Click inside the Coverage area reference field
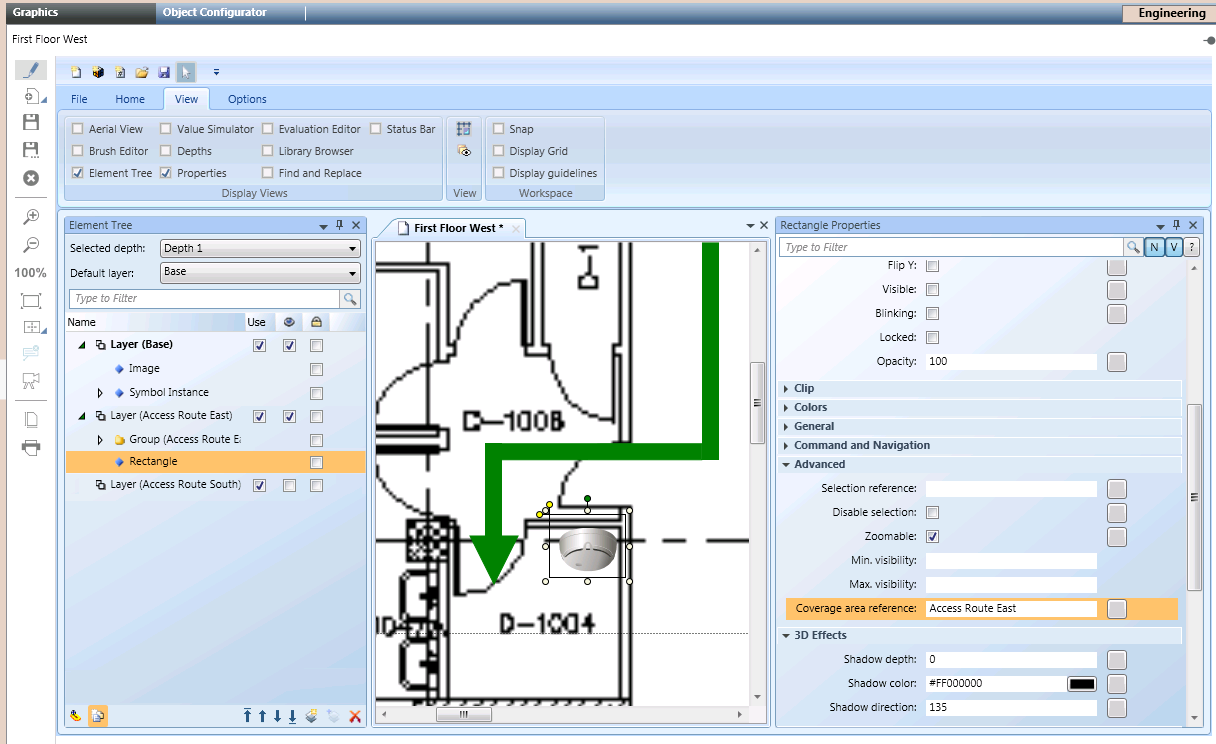 pos(1010,608)
